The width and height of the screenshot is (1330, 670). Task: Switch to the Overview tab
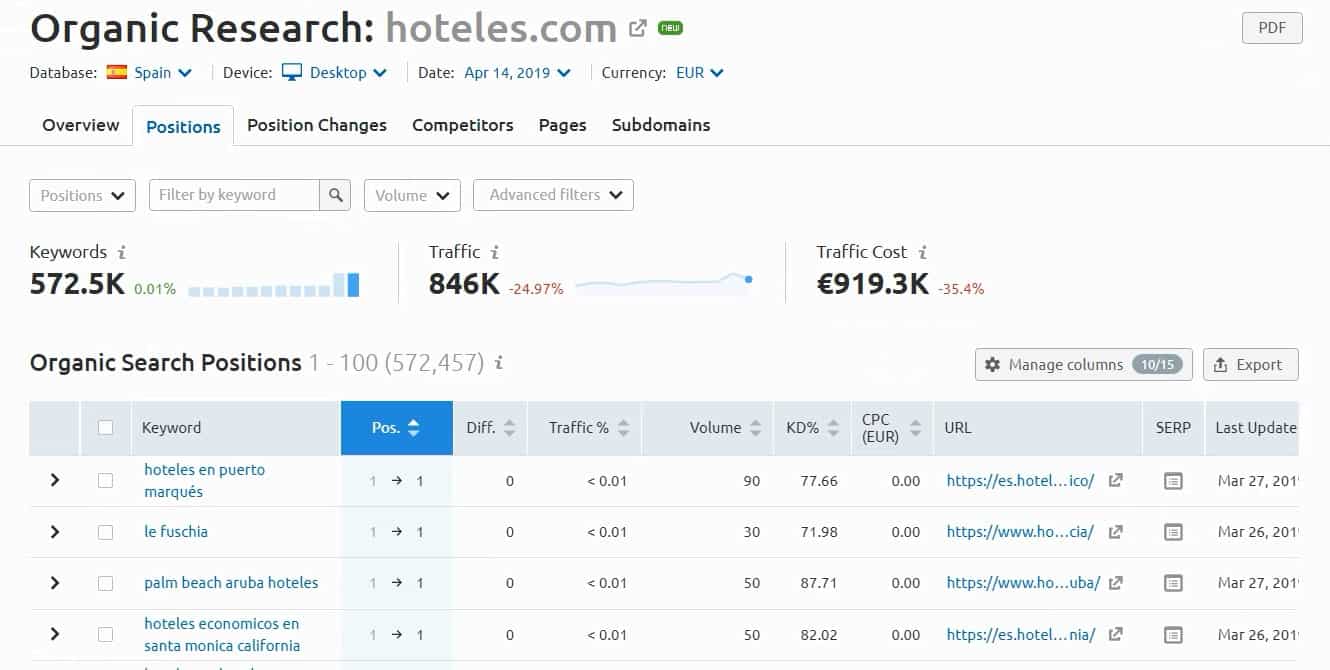pyautogui.click(x=81, y=125)
